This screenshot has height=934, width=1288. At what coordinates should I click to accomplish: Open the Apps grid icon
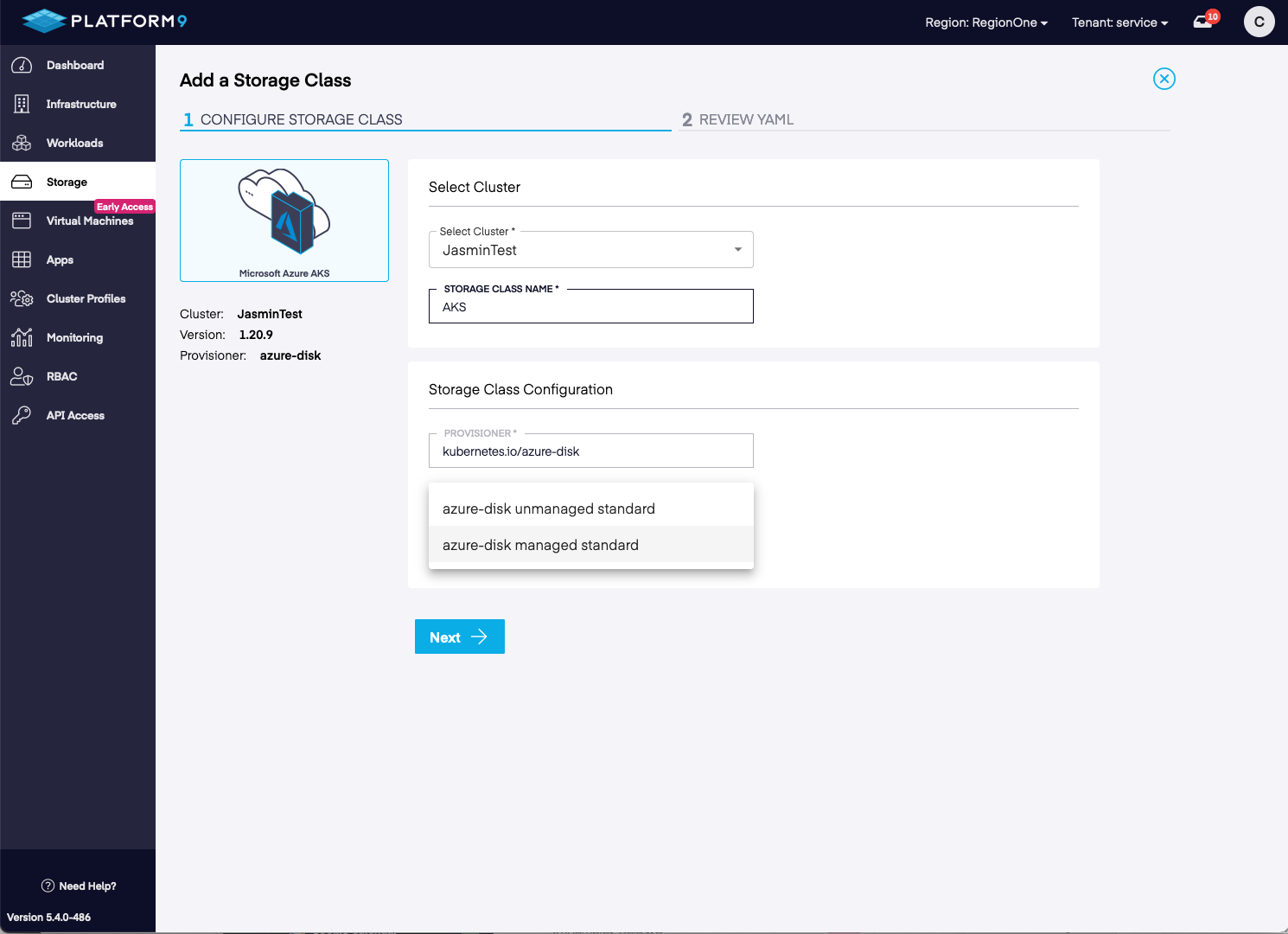[x=22, y=260]
